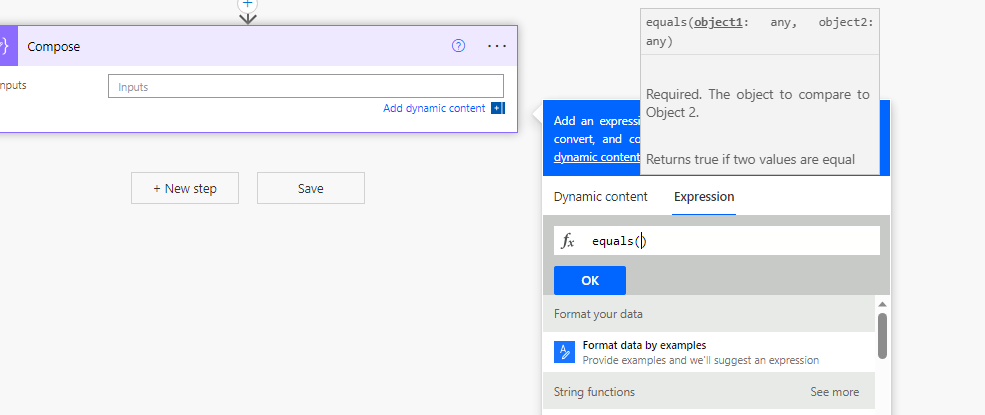
Task: Click into the Compose Inputs field
Action: coord(306,87)
